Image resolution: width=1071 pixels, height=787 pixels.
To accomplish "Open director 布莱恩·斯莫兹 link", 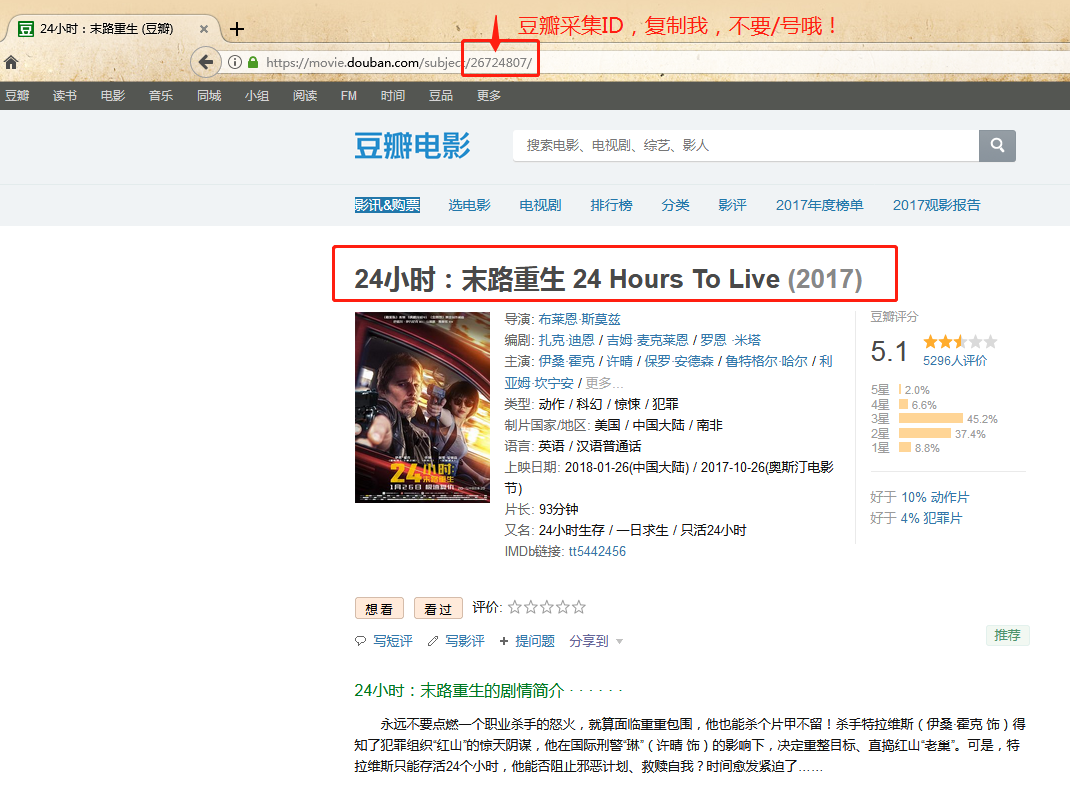I will coord(579,319).
